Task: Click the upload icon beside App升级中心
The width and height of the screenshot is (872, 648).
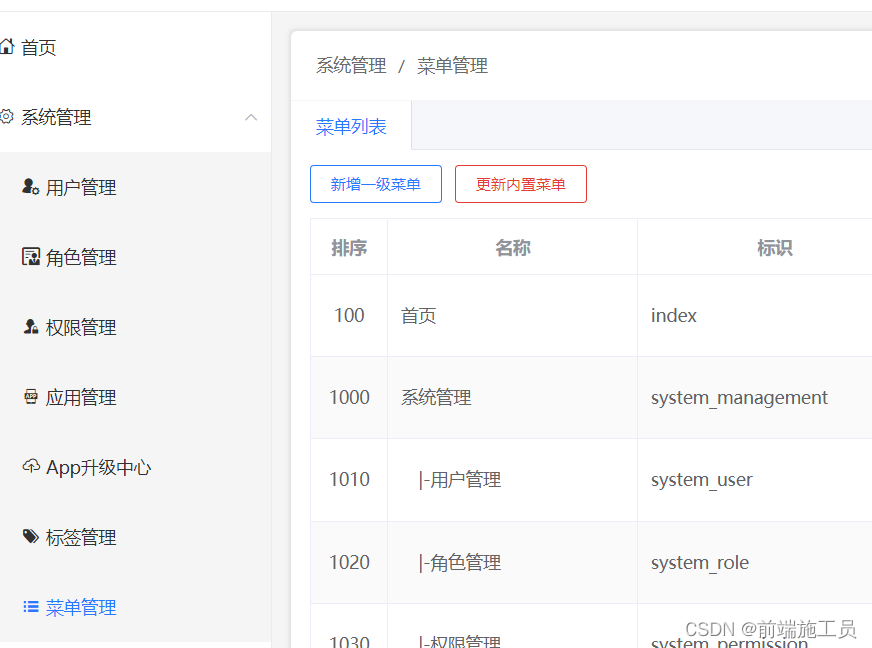Action: coord(30,467)
